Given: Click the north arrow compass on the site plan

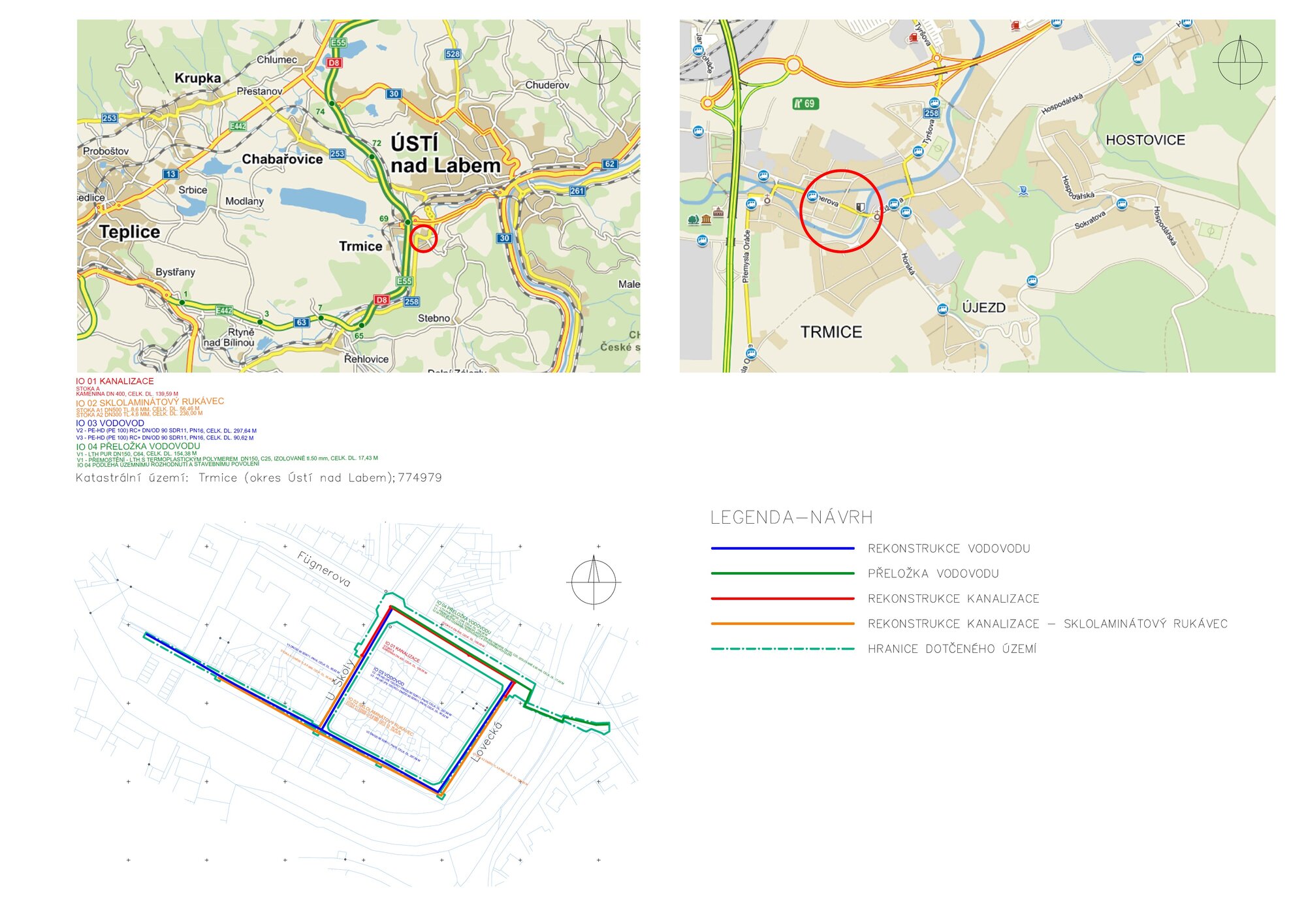Looking at the screenshot, I should coord(594,582).
